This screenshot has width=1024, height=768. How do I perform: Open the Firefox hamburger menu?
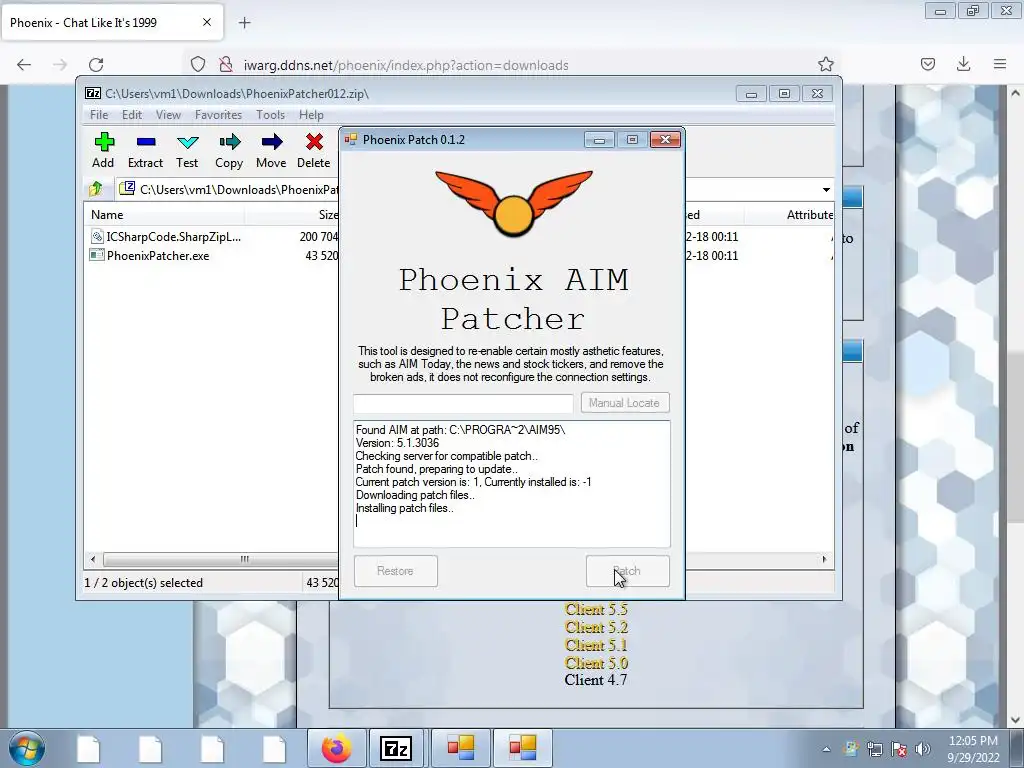[1000, 65]
